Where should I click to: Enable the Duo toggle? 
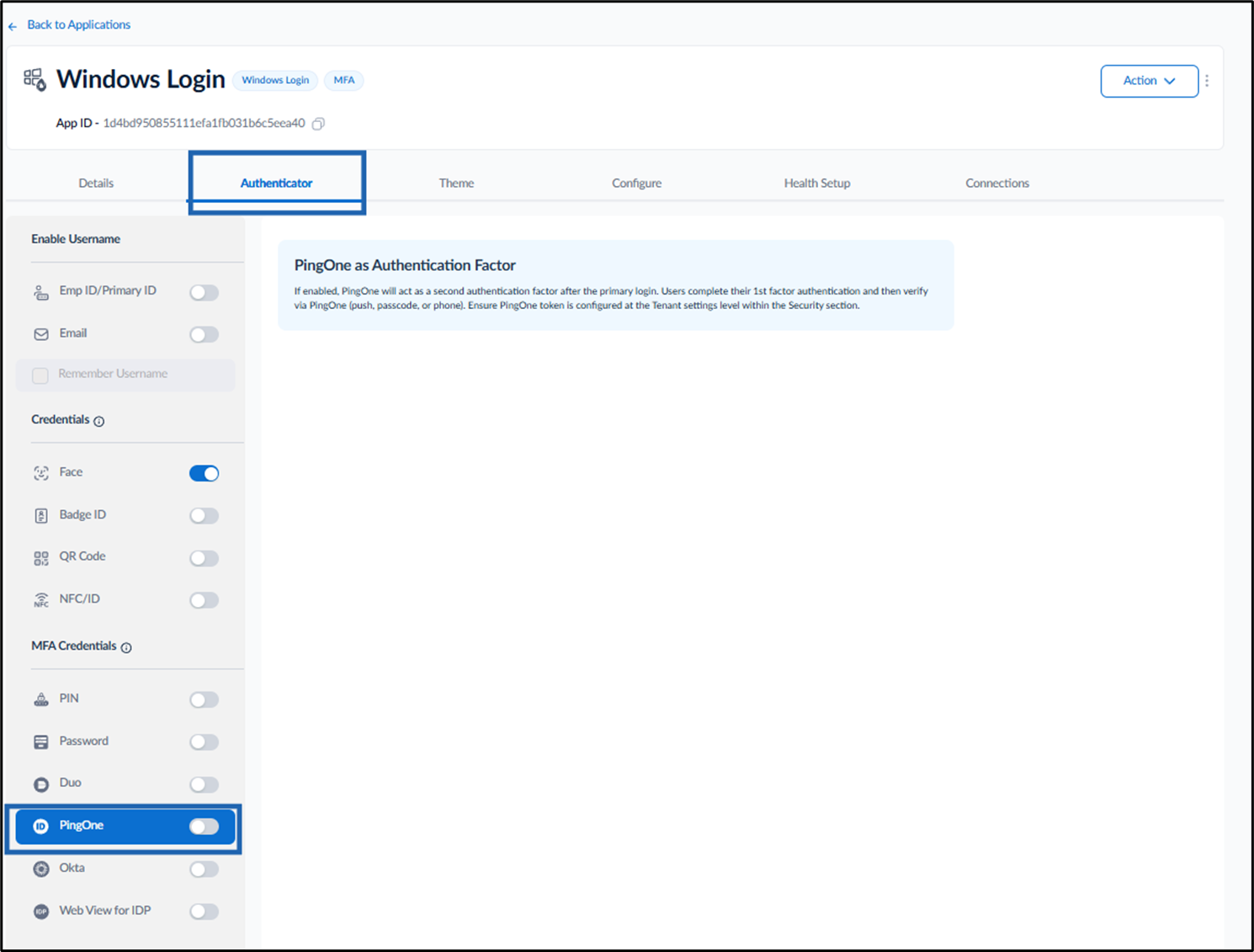pos(204,784)
